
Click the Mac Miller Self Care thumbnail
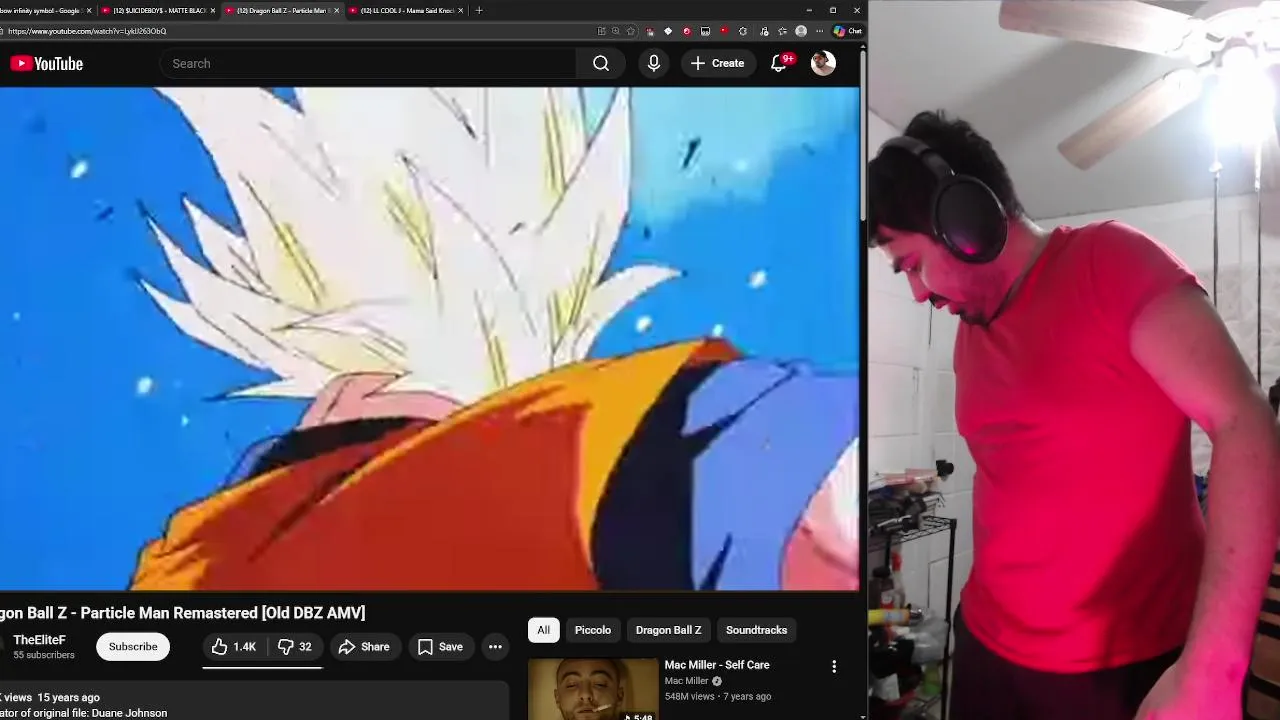point(593,689)
